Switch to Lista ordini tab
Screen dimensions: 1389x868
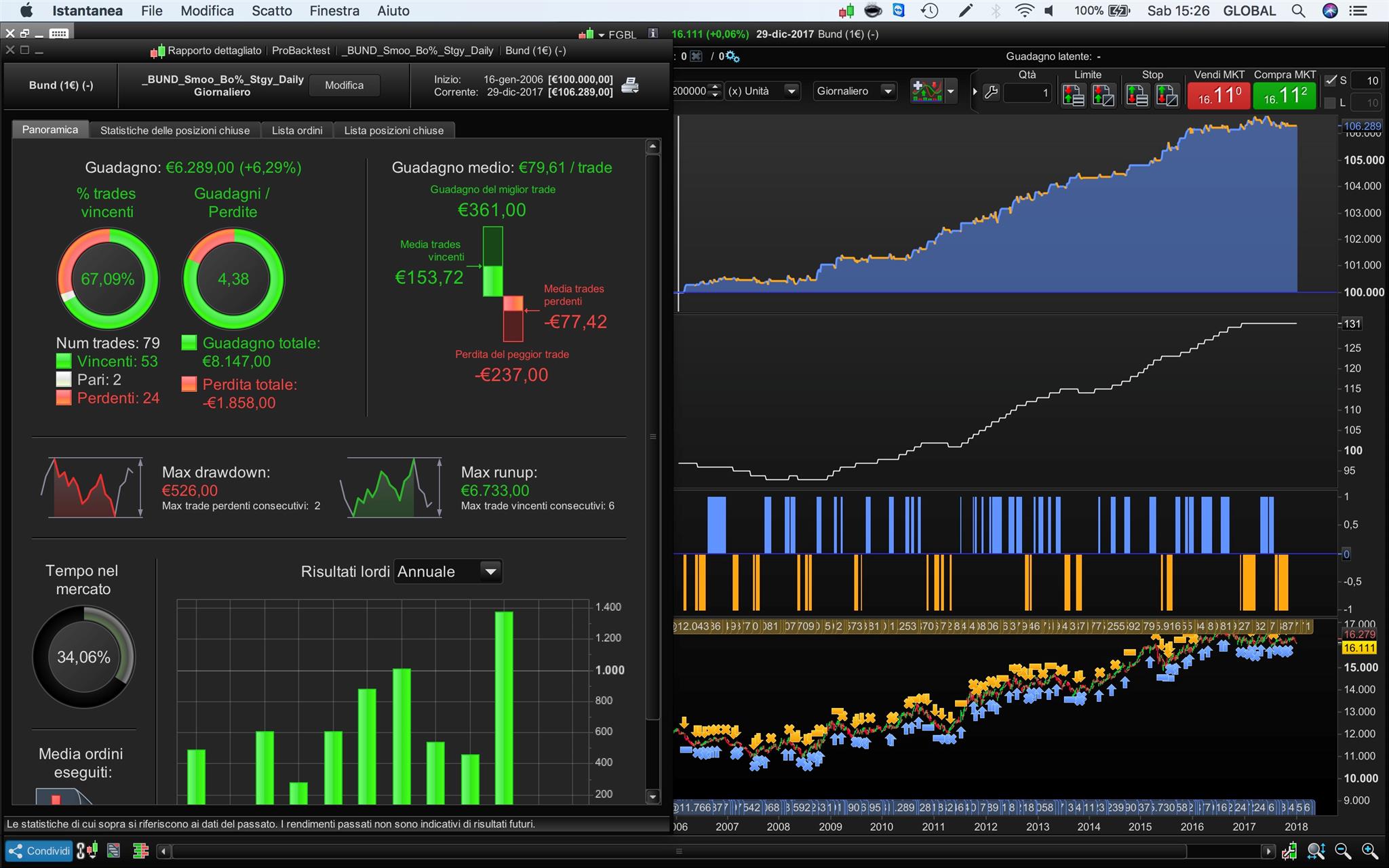(x=297, y=130)
